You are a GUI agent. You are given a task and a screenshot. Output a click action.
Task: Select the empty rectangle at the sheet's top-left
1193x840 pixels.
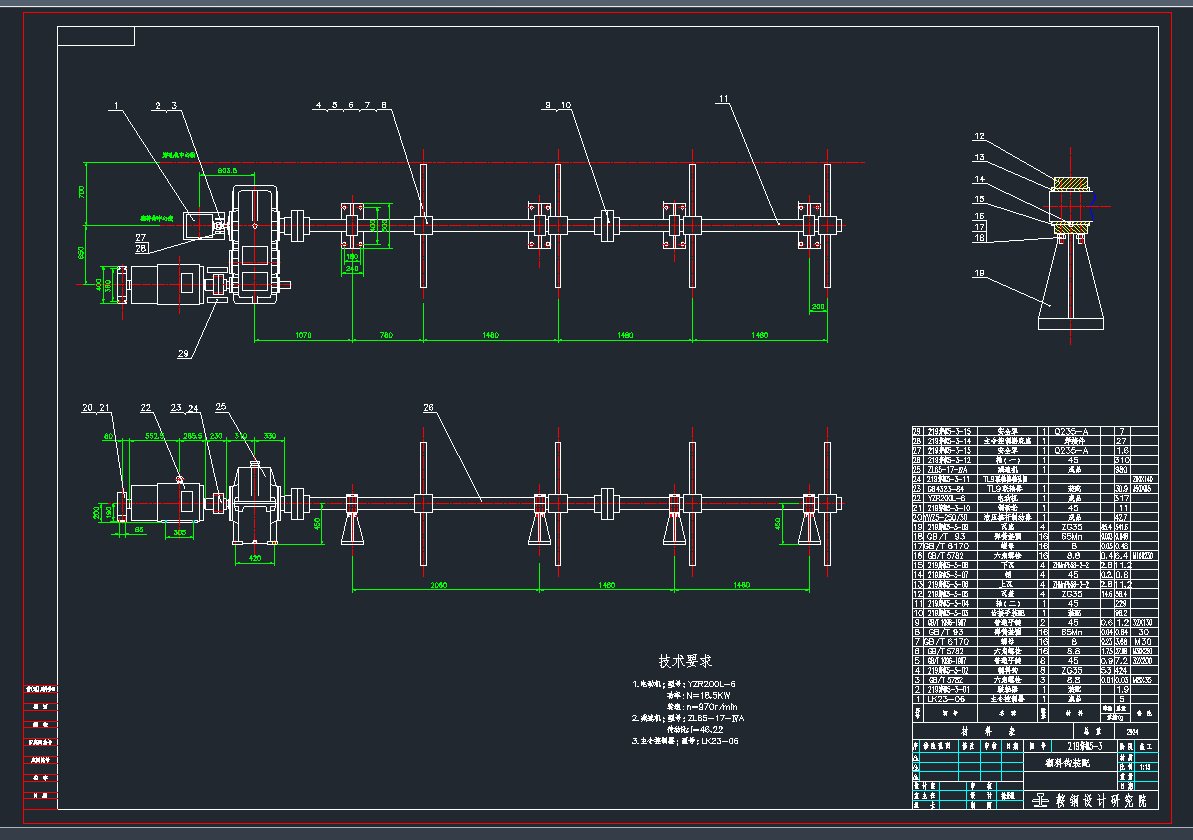coord(96,36)
